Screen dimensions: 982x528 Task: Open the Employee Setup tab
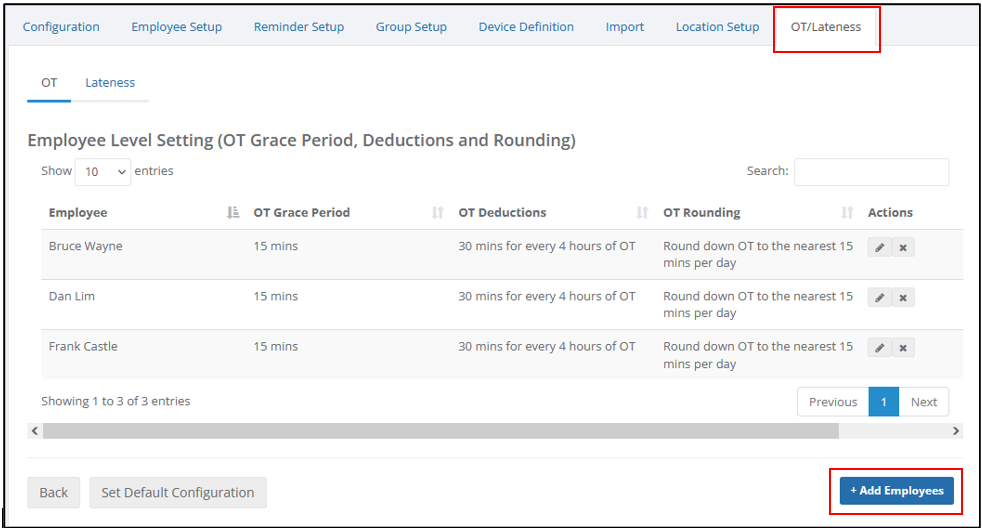pyautogui.click(x=177, y=27)
